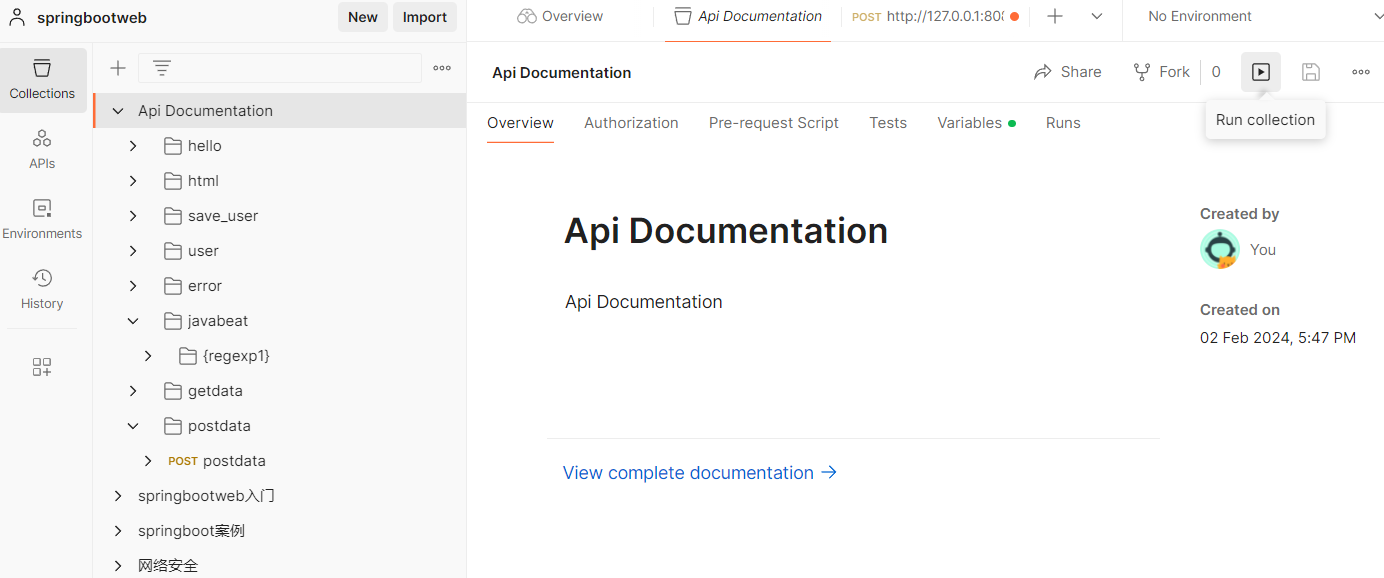Click the workspace person icon beside springbootweb
The width and height of the screenshot is (1384, 578).
pos(17,17)
